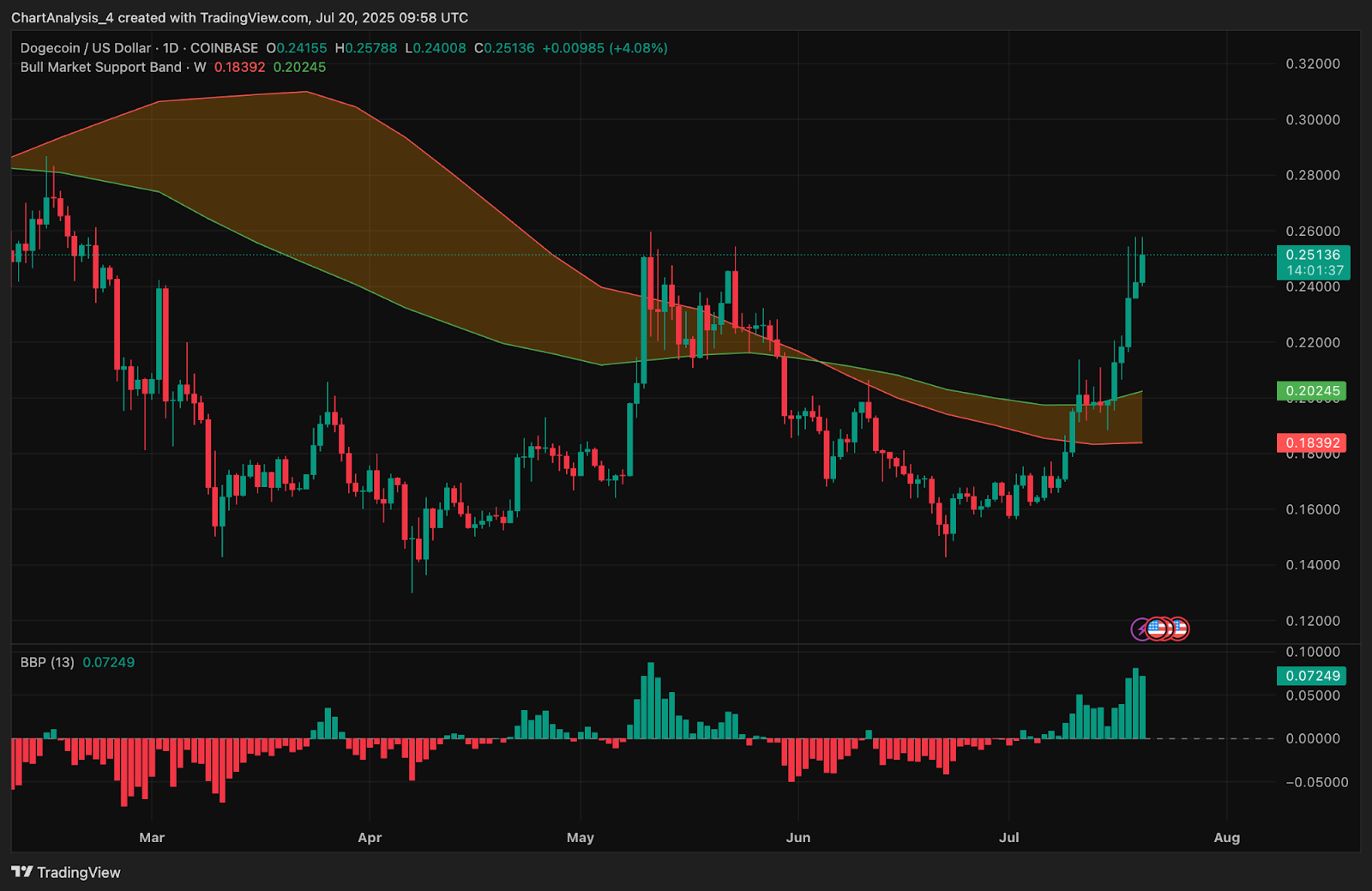Click the +4.08% change value in legend
1372x891 pixels.
[638, 48]
